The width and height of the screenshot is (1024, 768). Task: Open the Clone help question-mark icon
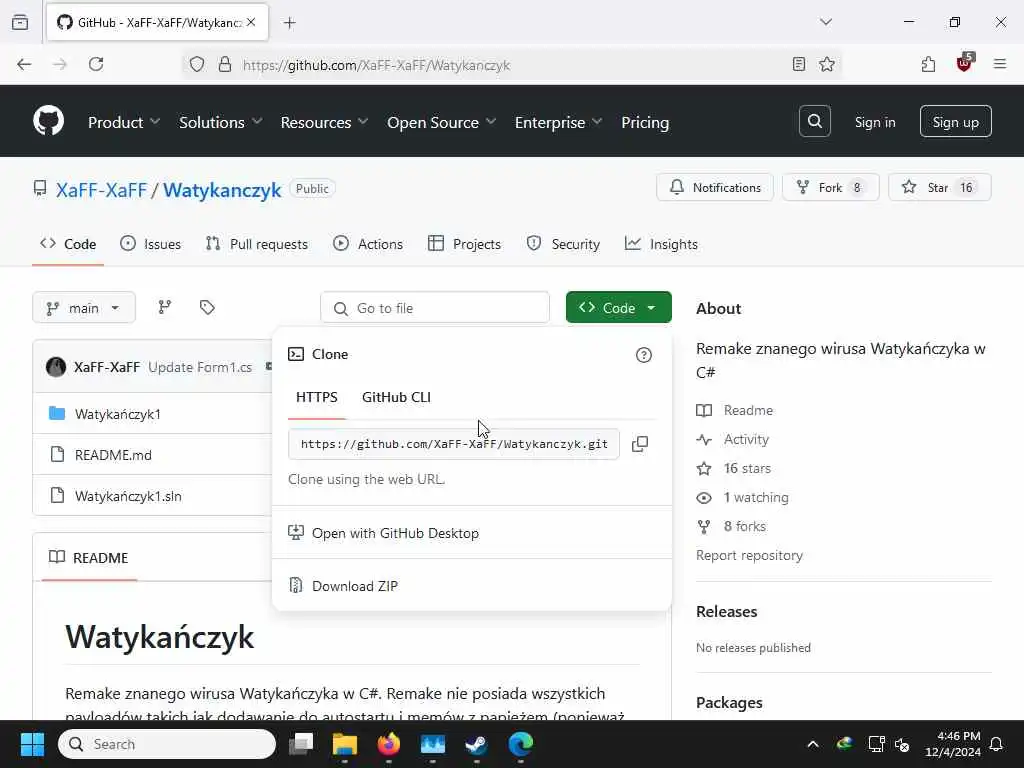(644, 355)
